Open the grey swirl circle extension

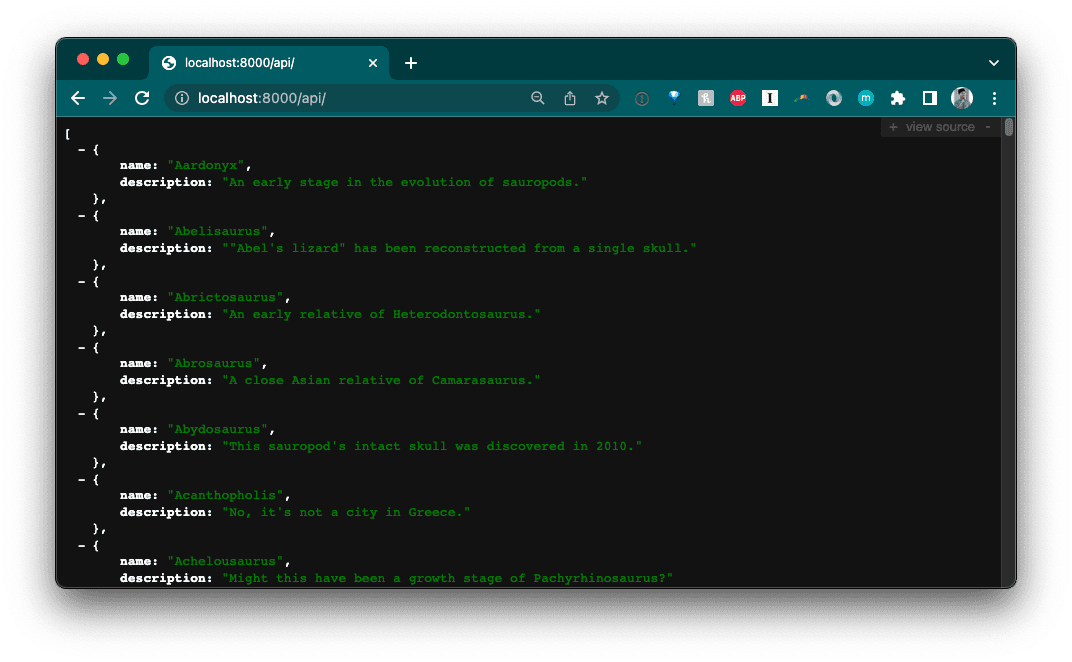coord(833,98)
